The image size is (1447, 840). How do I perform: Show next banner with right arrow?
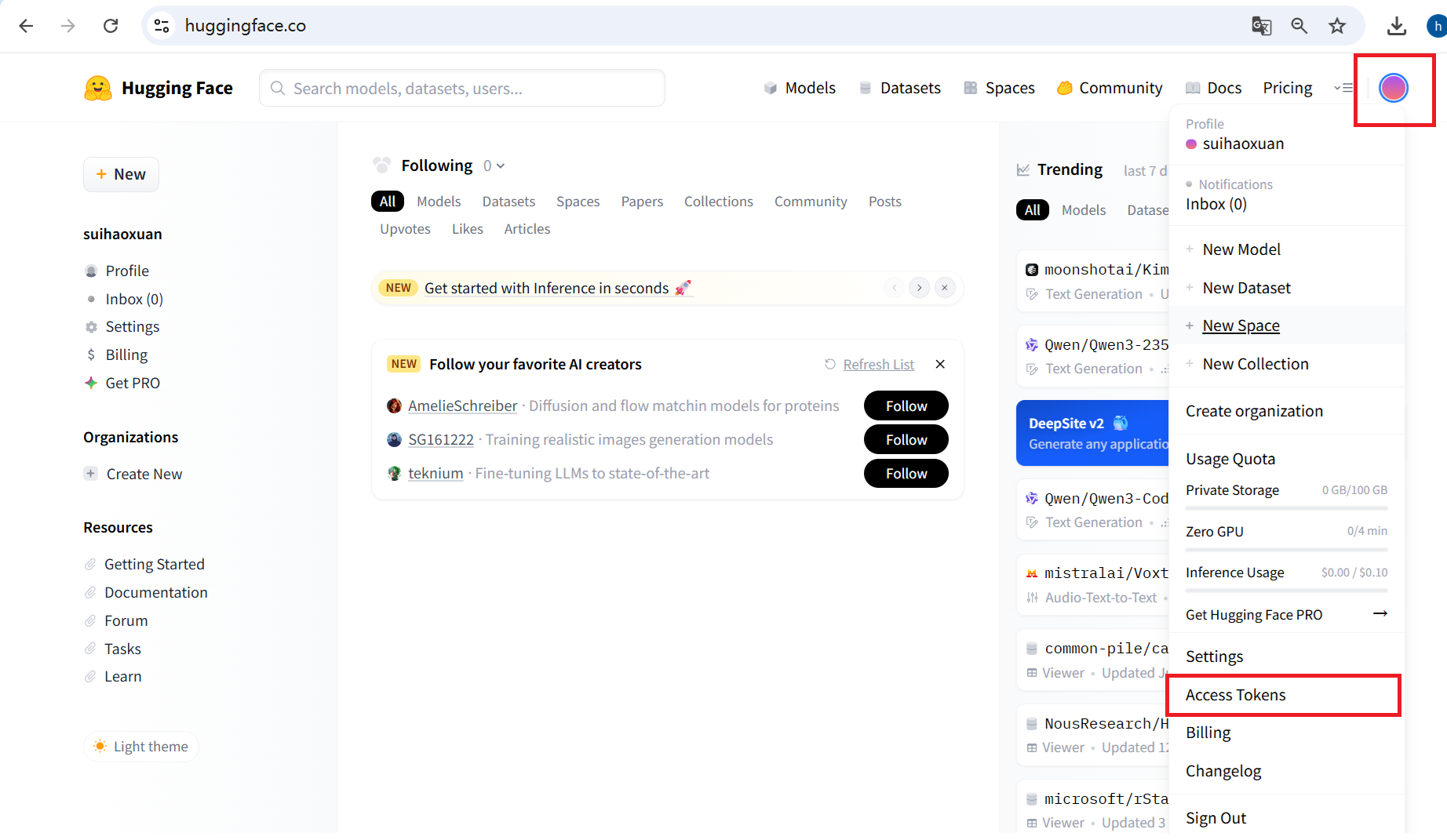coord(919,288)
